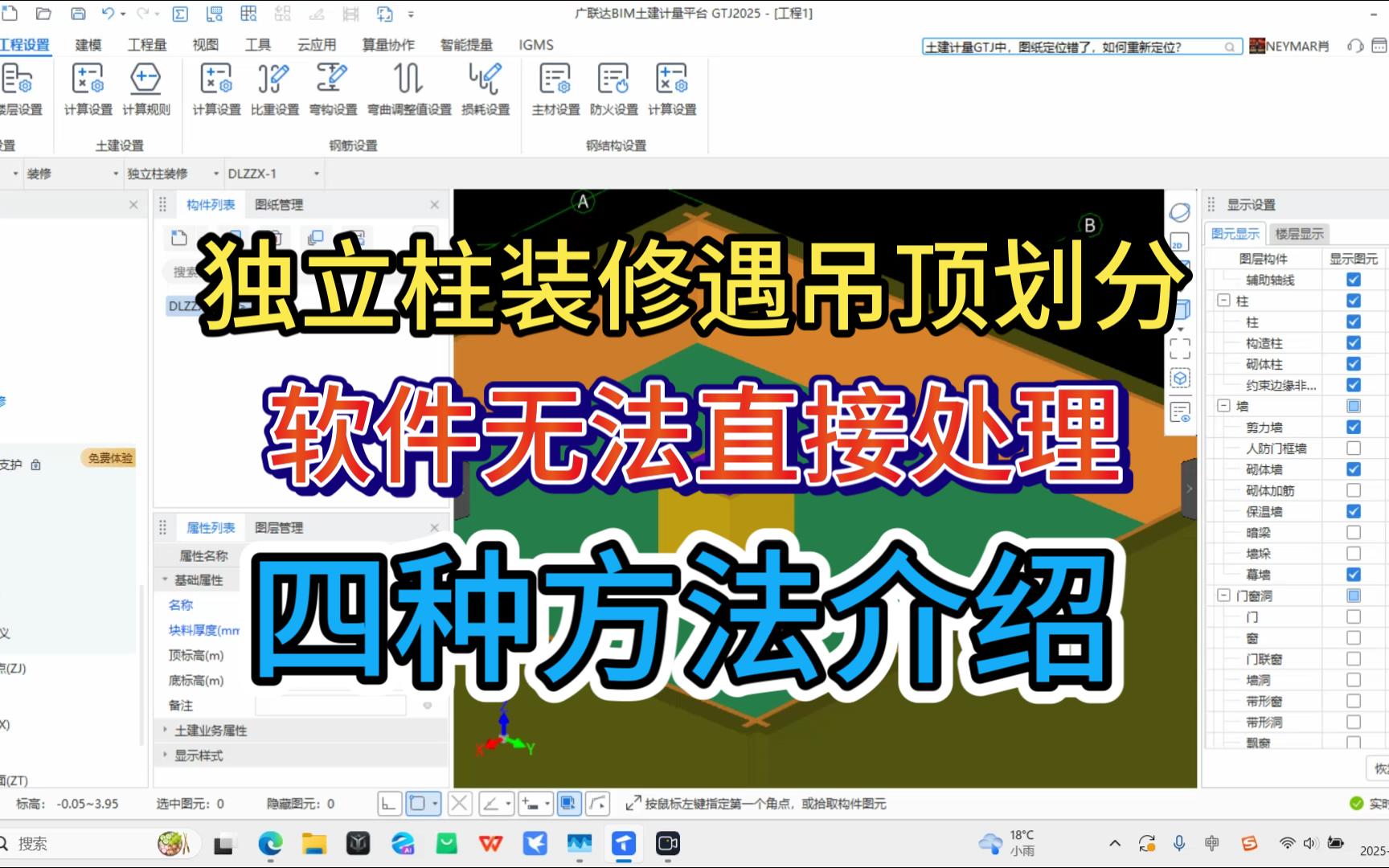Click the 主材设置 icon under 钢结构设置
Viewport: 1389px width, 868px height.
coord(555,88)
